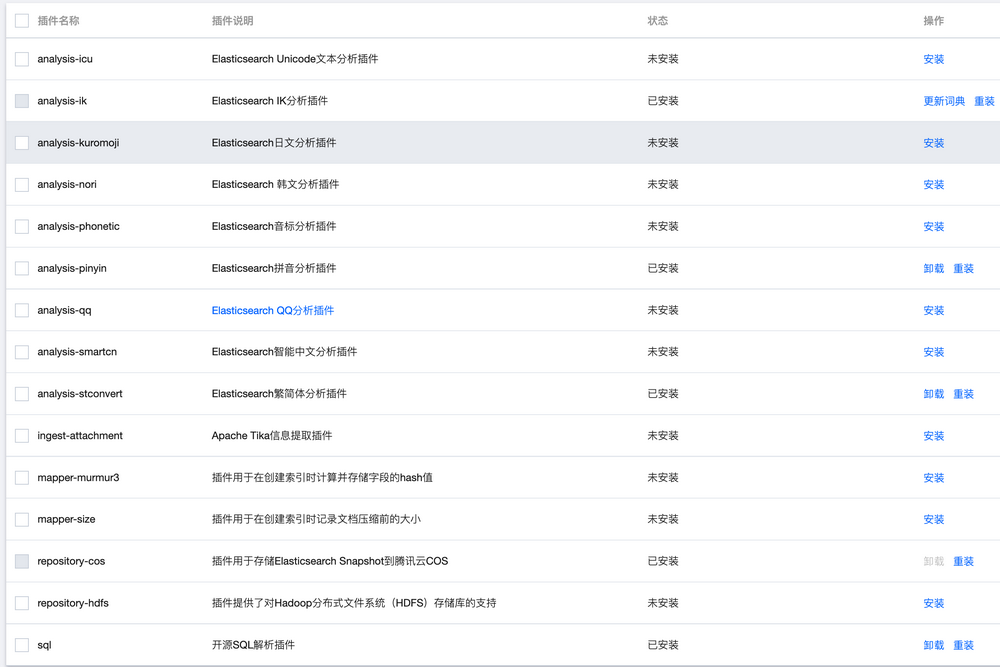Click the ingest-attachment plugin name

(x=80, y=436)
